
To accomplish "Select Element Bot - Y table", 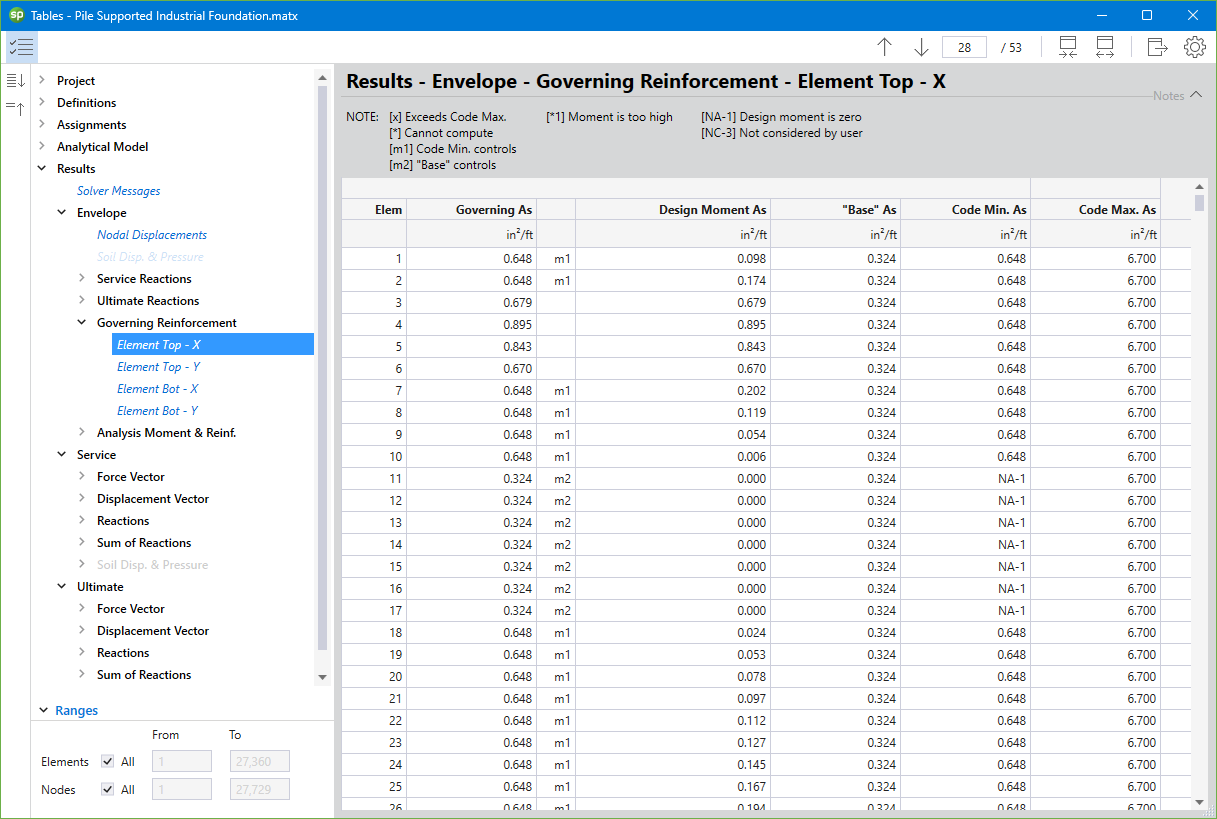I will [x=157, y=411].
